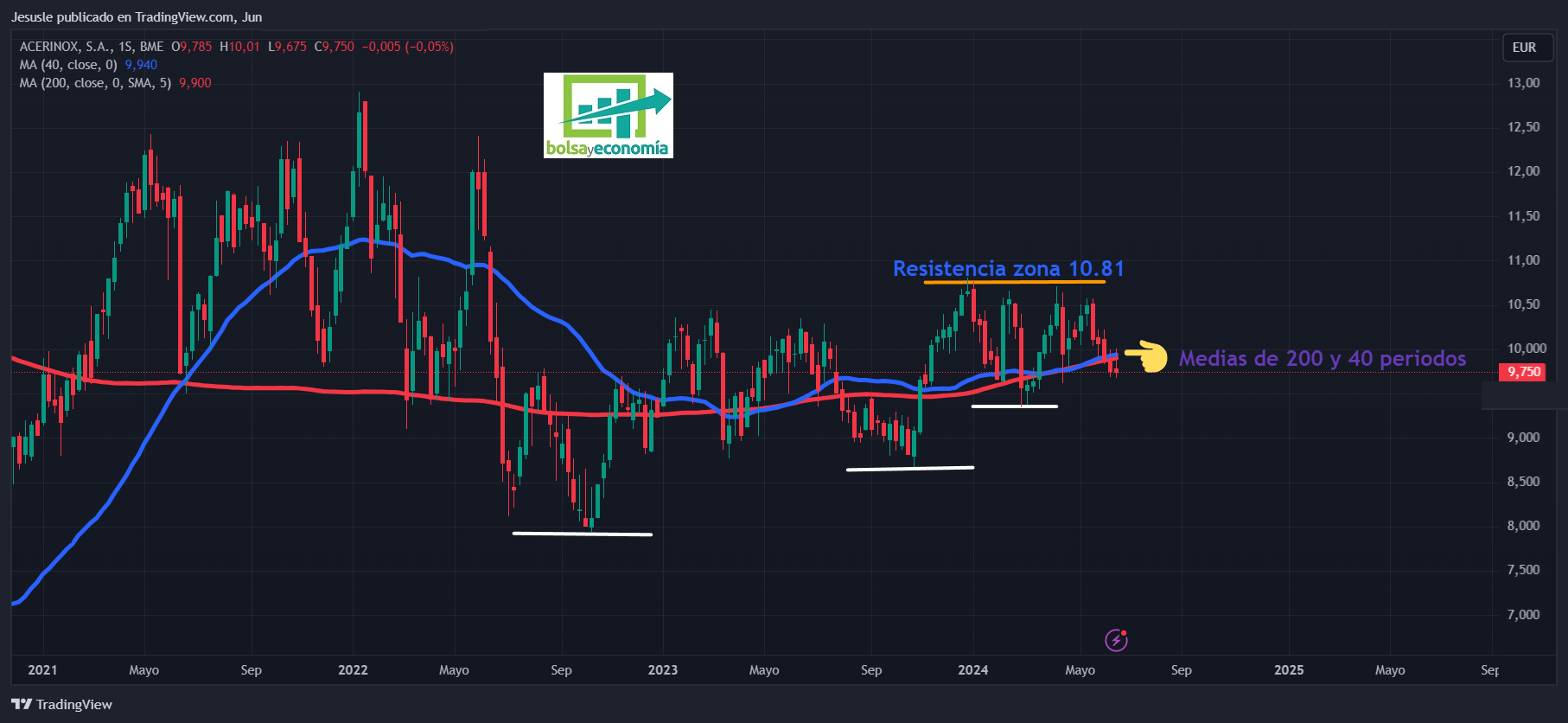Click the 9,940 MA 40 value
1568x723 pixels.
[x=141, y=65]
